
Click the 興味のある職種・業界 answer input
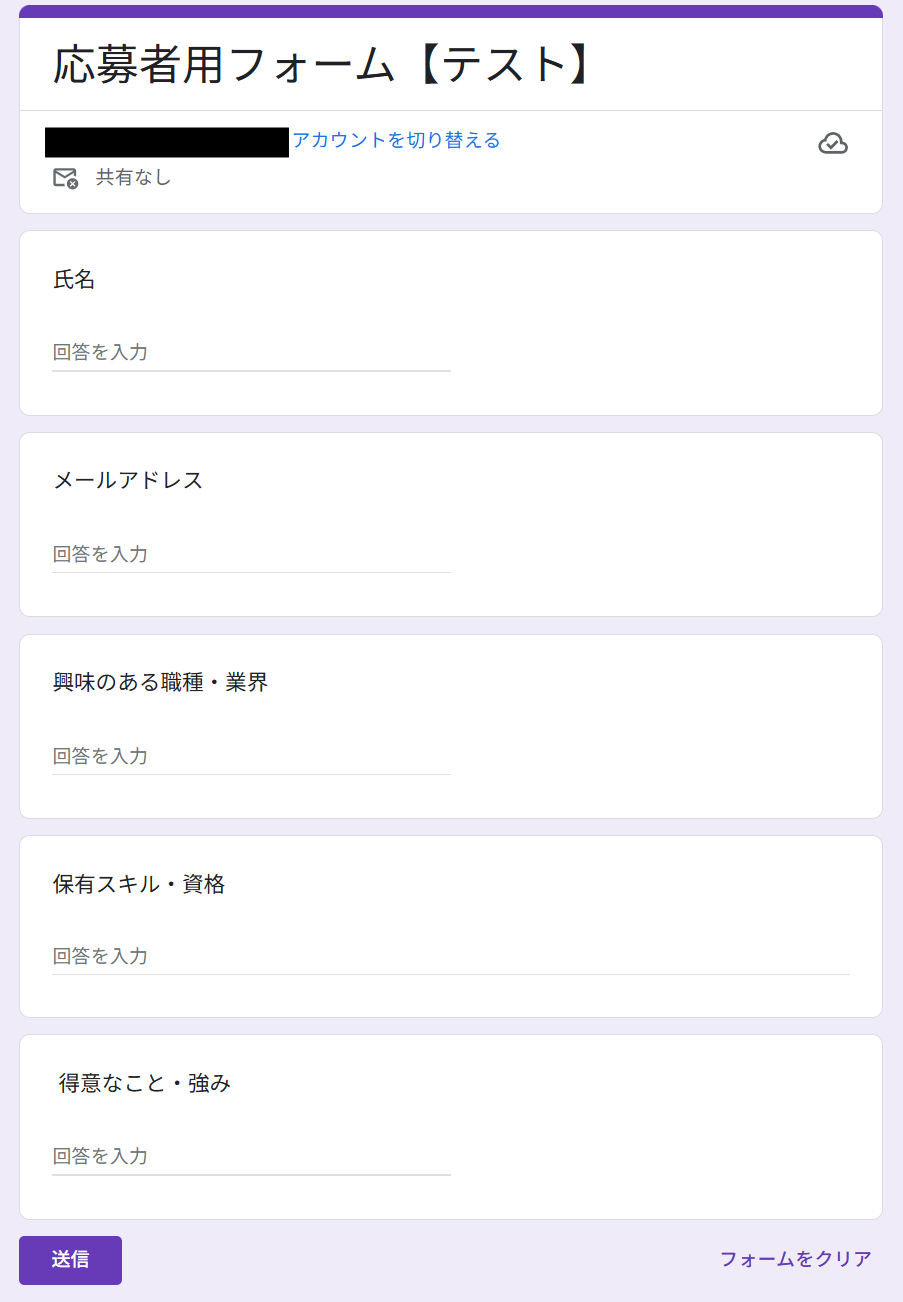pyautogui.click(x=251, y=756)
